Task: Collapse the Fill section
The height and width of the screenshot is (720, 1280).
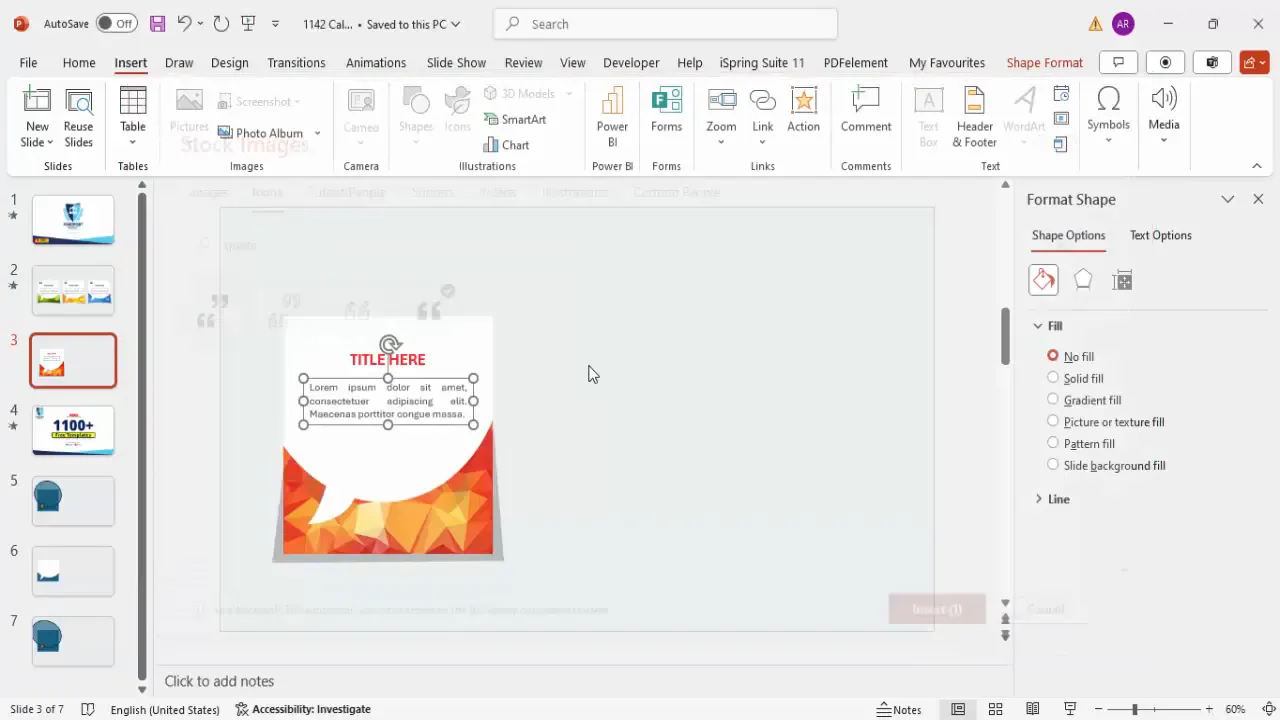Action: (x=1038, y=326)
